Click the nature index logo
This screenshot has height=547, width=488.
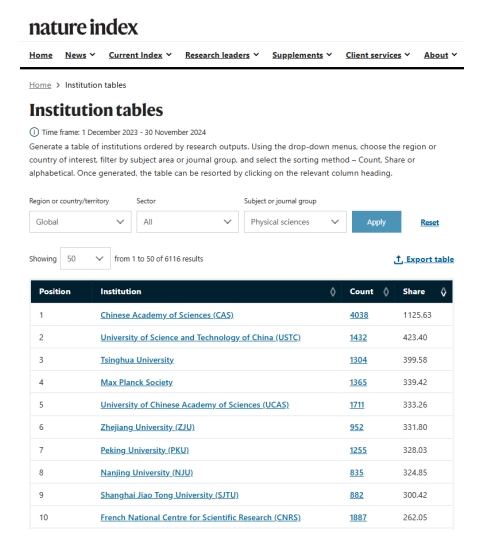click(83, 27)
